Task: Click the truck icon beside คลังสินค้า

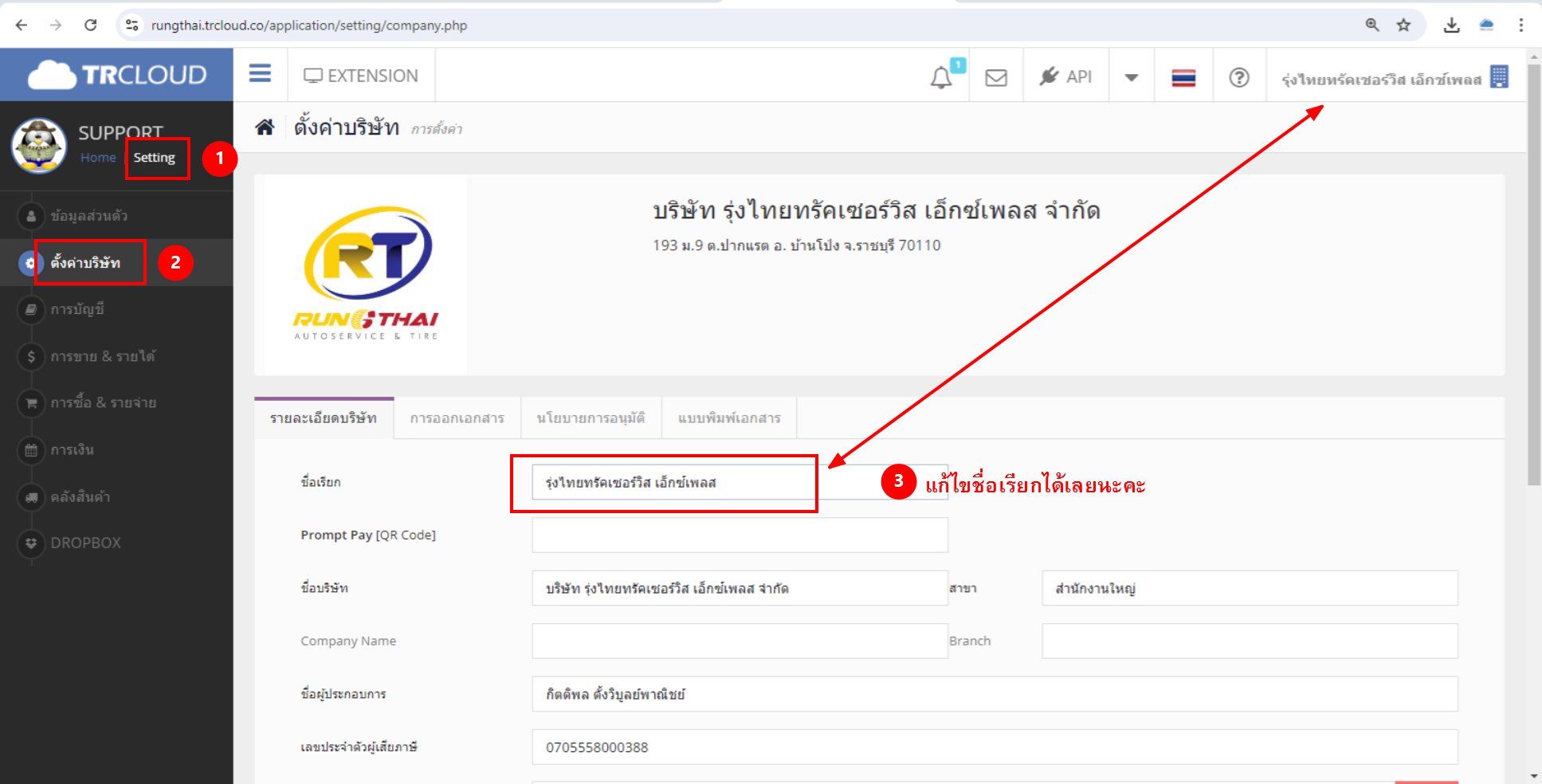Action: 31,497
